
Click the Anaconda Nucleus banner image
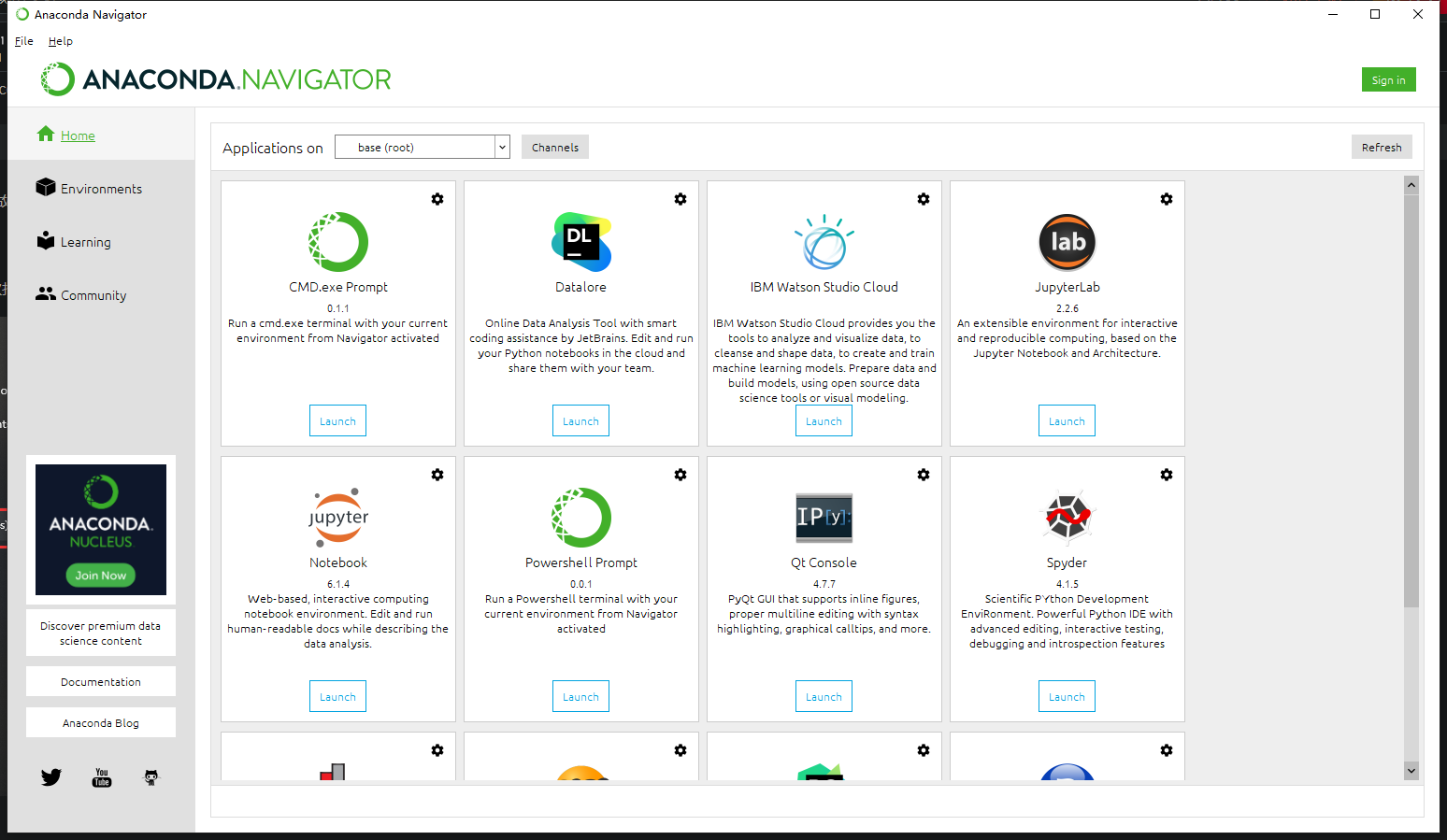click(x=101, y=529)
